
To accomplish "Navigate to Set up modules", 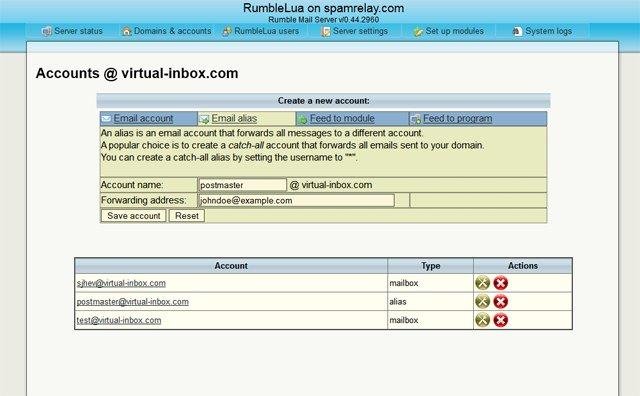I will (x=454, y=31).
